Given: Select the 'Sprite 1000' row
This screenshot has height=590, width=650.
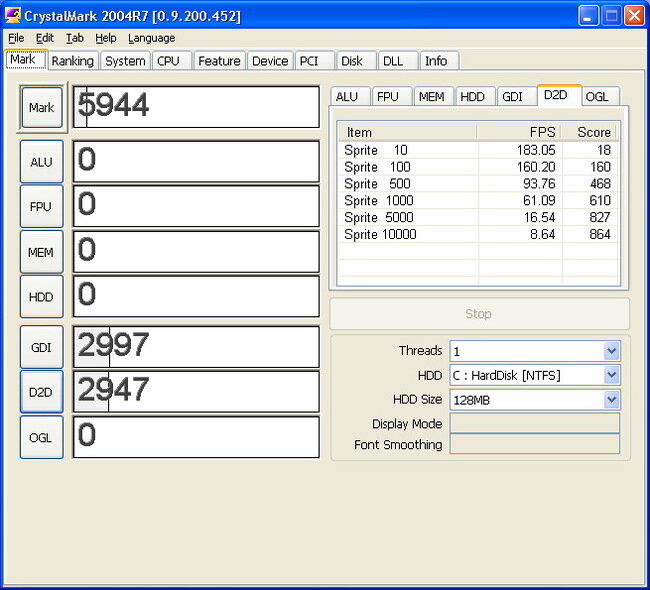Looking at the screenshot, I should tap(478, 201).
